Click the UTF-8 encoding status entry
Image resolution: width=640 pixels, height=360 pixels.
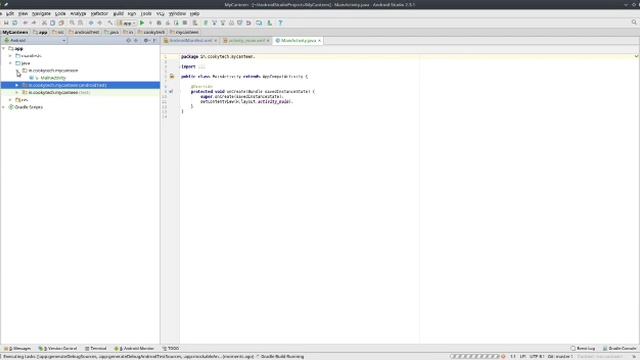point(537,356)
